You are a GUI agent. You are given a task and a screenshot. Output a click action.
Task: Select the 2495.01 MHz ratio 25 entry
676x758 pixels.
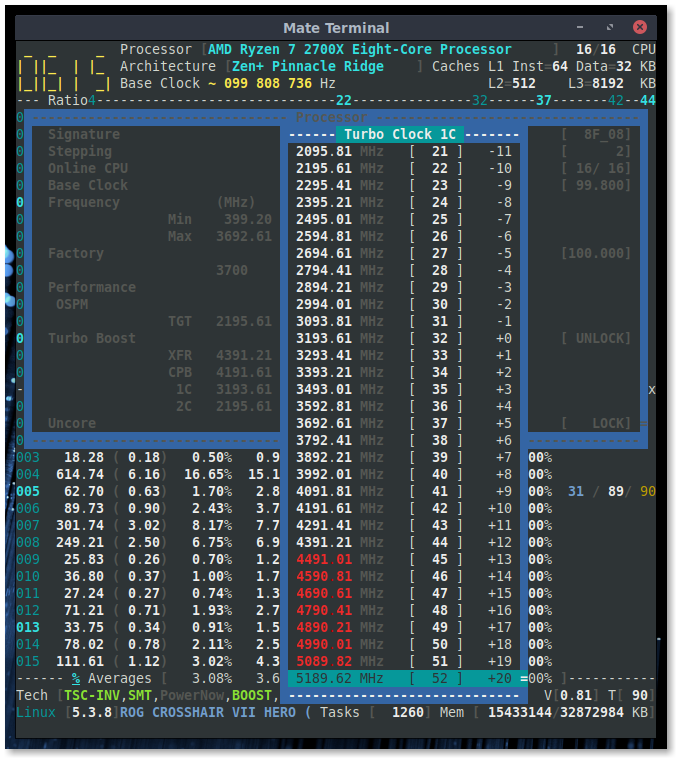(x=404, y=219)
